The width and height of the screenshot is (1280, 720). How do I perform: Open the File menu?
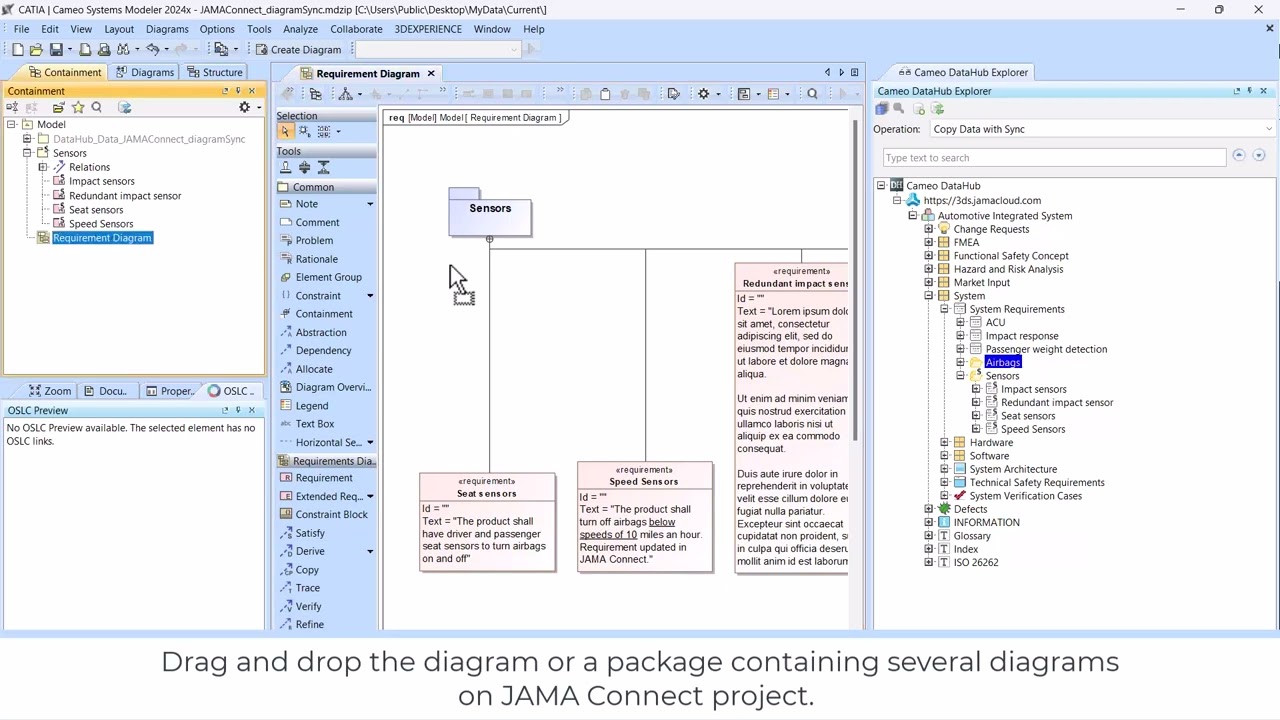click(21, 29)
